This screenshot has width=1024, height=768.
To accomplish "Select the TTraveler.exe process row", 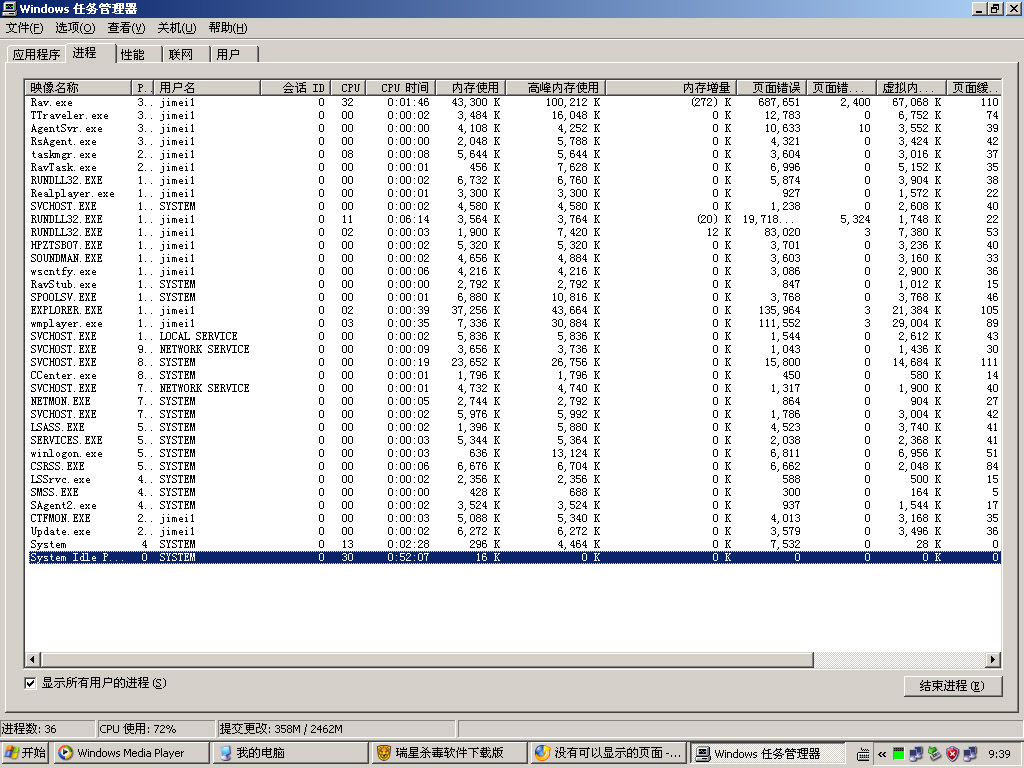I will pyautogui.click(x=515, y=116).
